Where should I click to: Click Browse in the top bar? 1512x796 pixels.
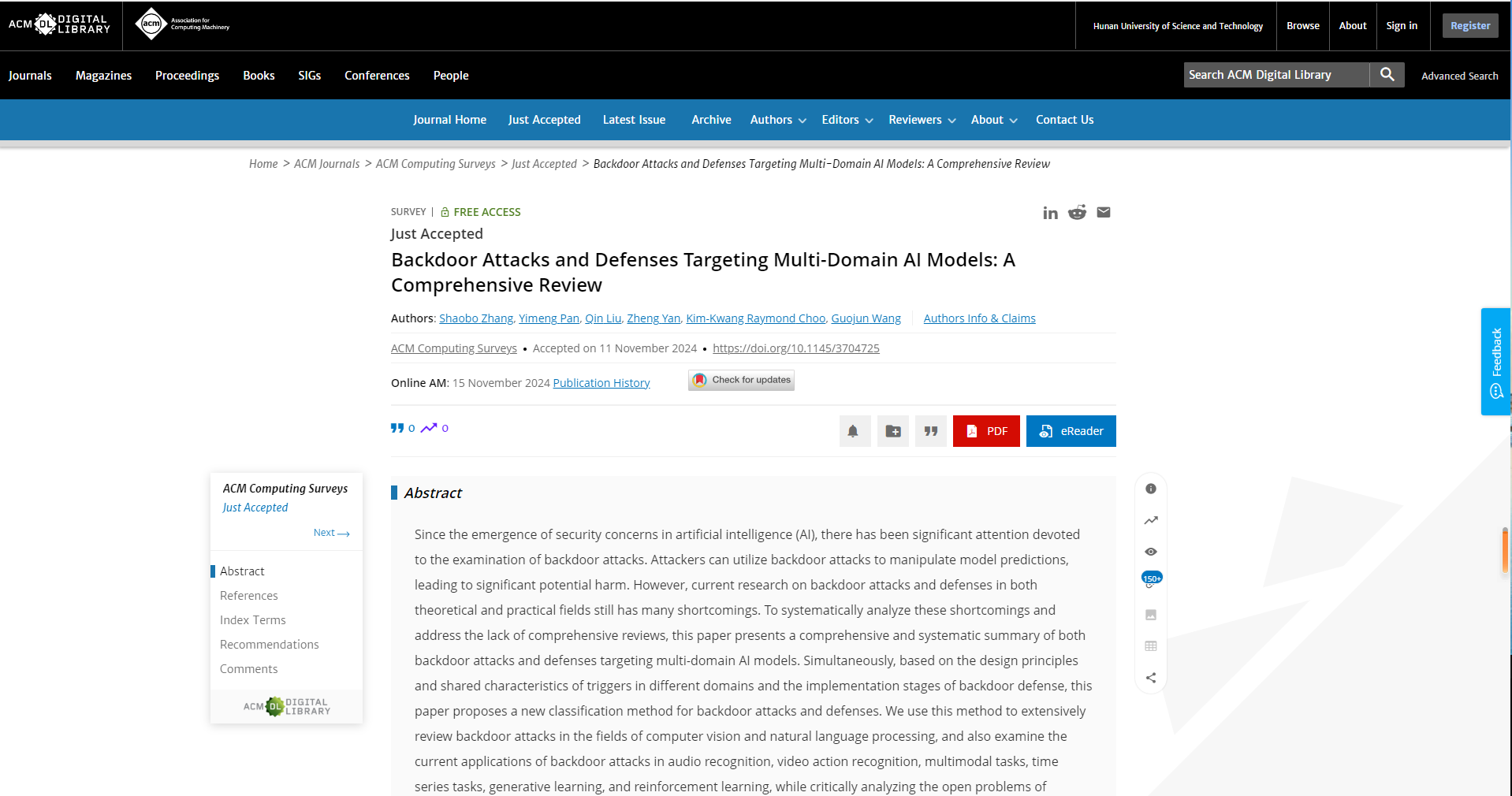1302,26
